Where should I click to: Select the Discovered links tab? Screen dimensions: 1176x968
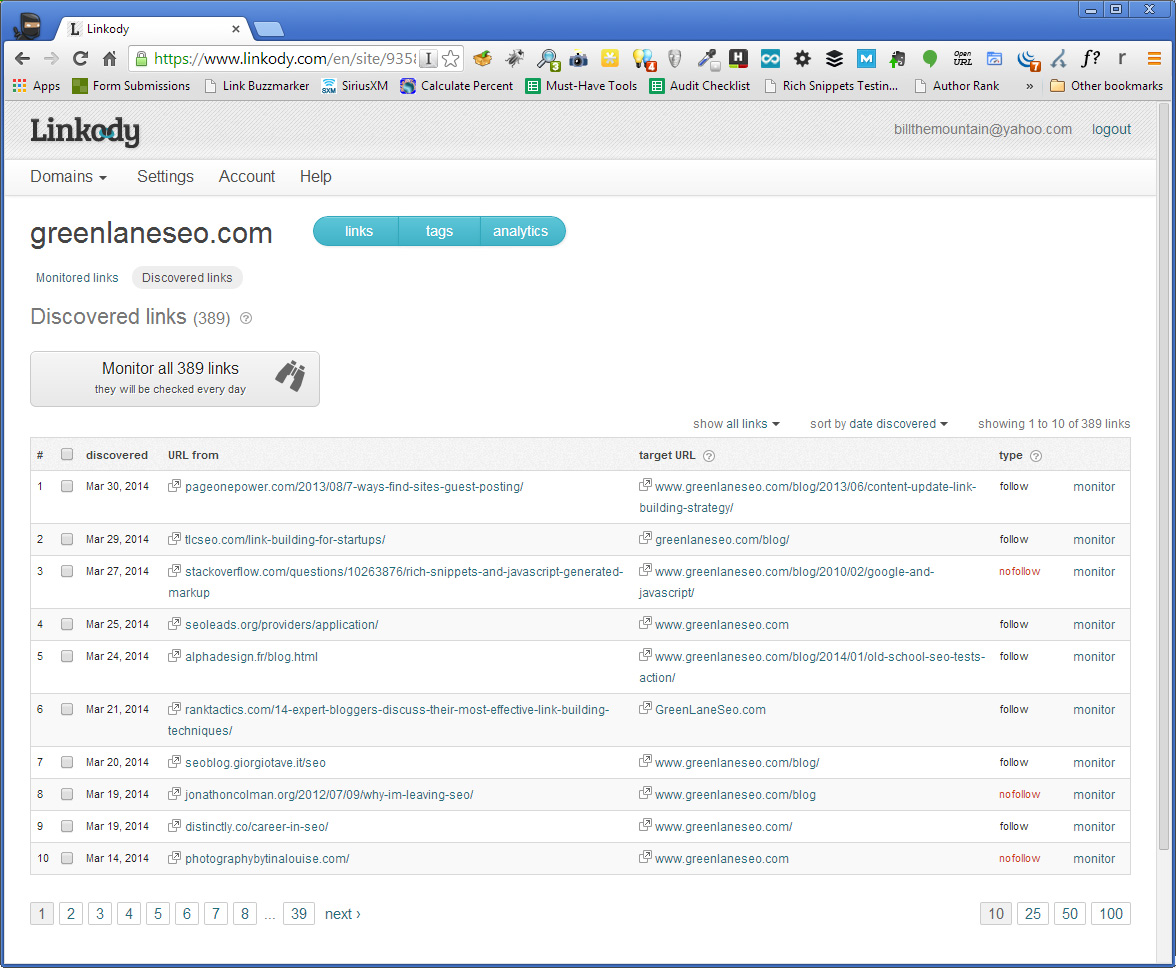click(187, 277)
